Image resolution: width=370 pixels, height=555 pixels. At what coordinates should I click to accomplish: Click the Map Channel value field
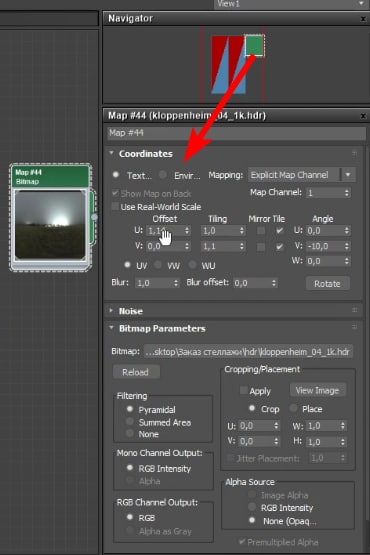click(x=325, y=193)
